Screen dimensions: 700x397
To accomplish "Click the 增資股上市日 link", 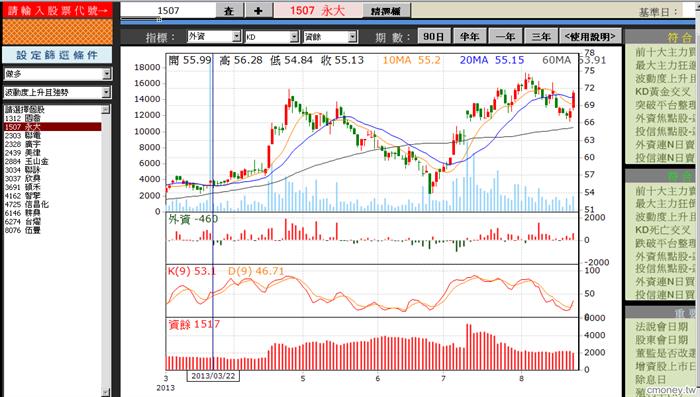I will tap(665, 366).
